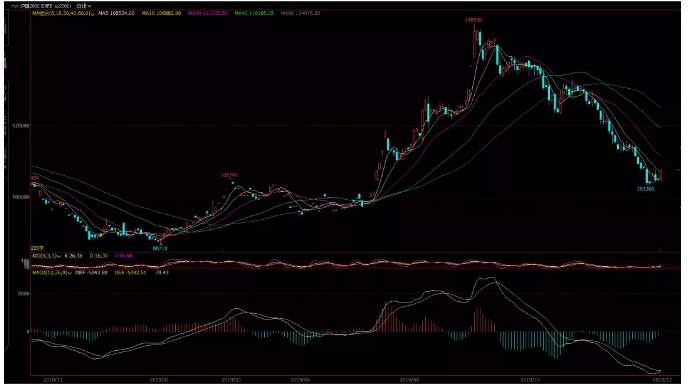Click the gray MA60 value
689x391 pixels.
click(300, 13)
